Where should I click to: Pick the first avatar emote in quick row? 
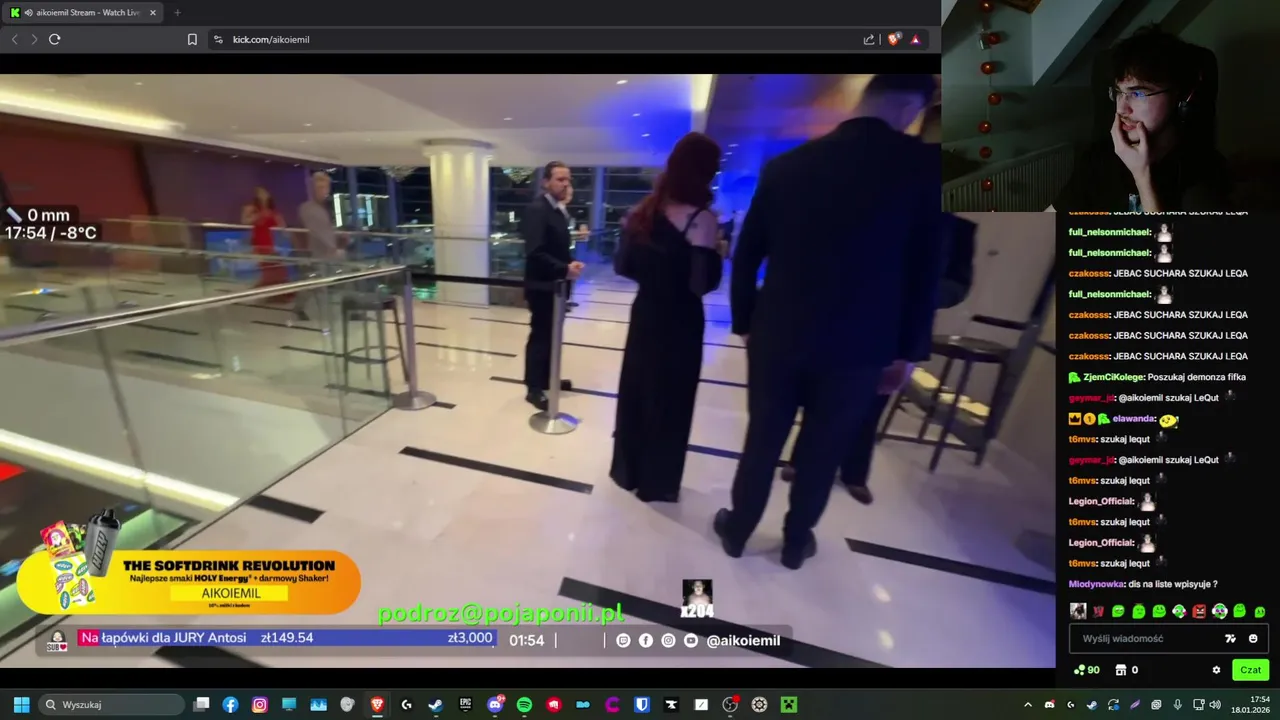tap(1078, 611)
